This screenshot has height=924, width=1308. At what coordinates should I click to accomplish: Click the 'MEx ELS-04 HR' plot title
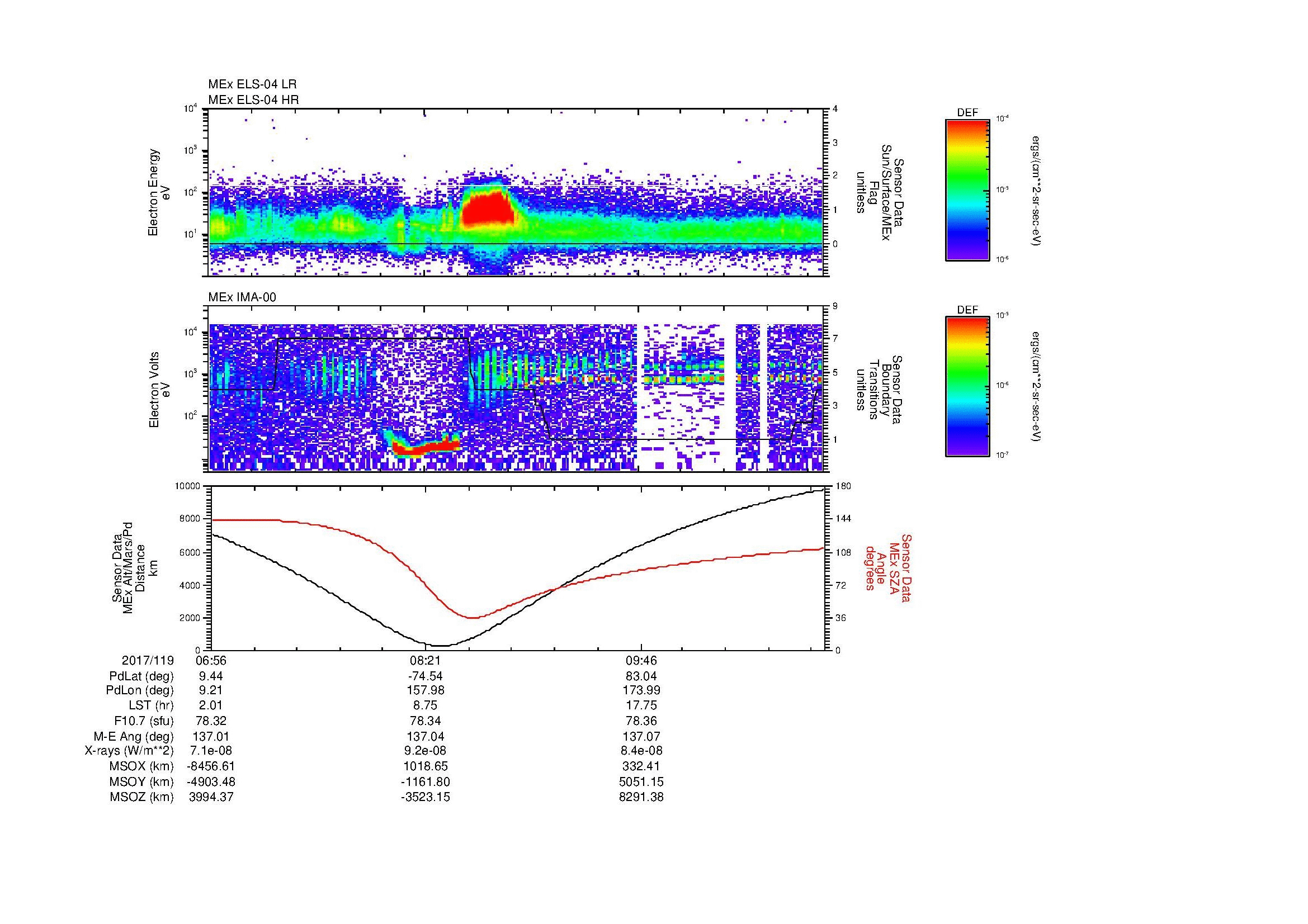coord(253,99)
